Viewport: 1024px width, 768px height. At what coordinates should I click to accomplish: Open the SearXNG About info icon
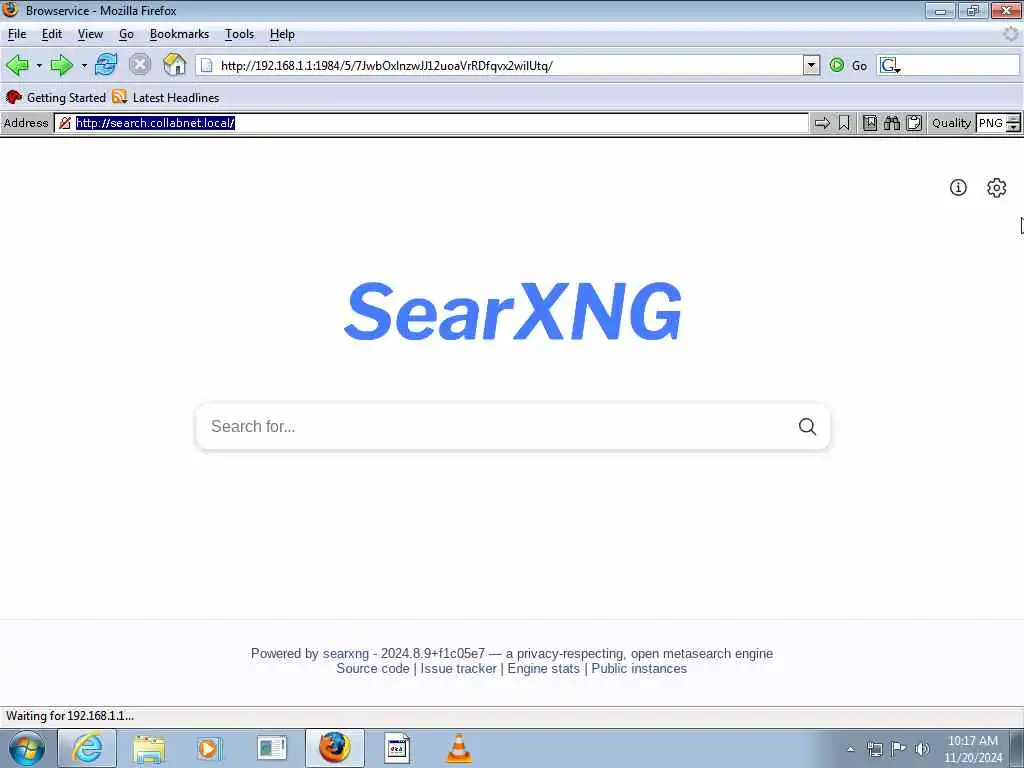point(958,187)
